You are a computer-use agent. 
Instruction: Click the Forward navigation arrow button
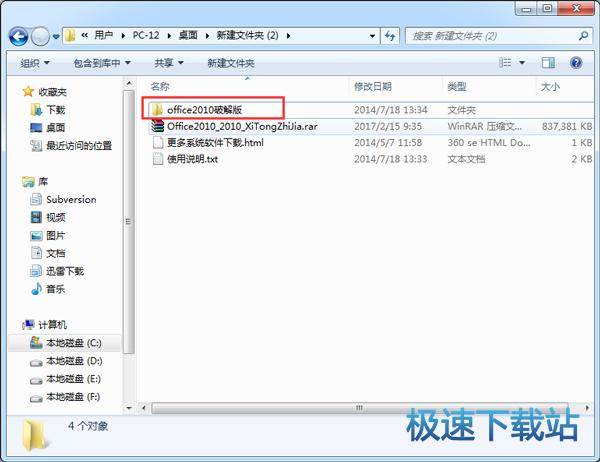point(40,37)
